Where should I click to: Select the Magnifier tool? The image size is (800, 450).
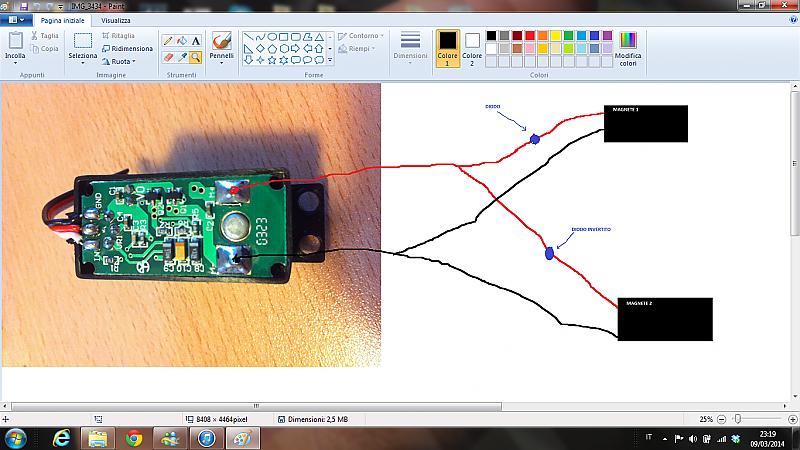coord(196,57)
